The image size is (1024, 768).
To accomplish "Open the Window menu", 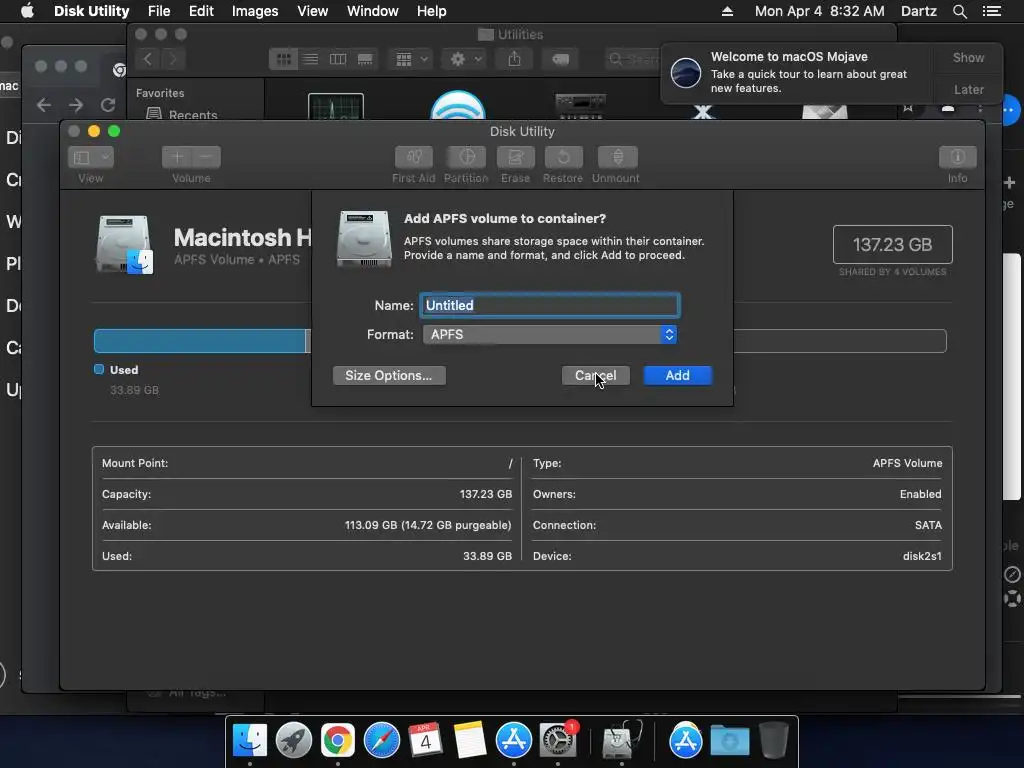I will tap(372, 11).
